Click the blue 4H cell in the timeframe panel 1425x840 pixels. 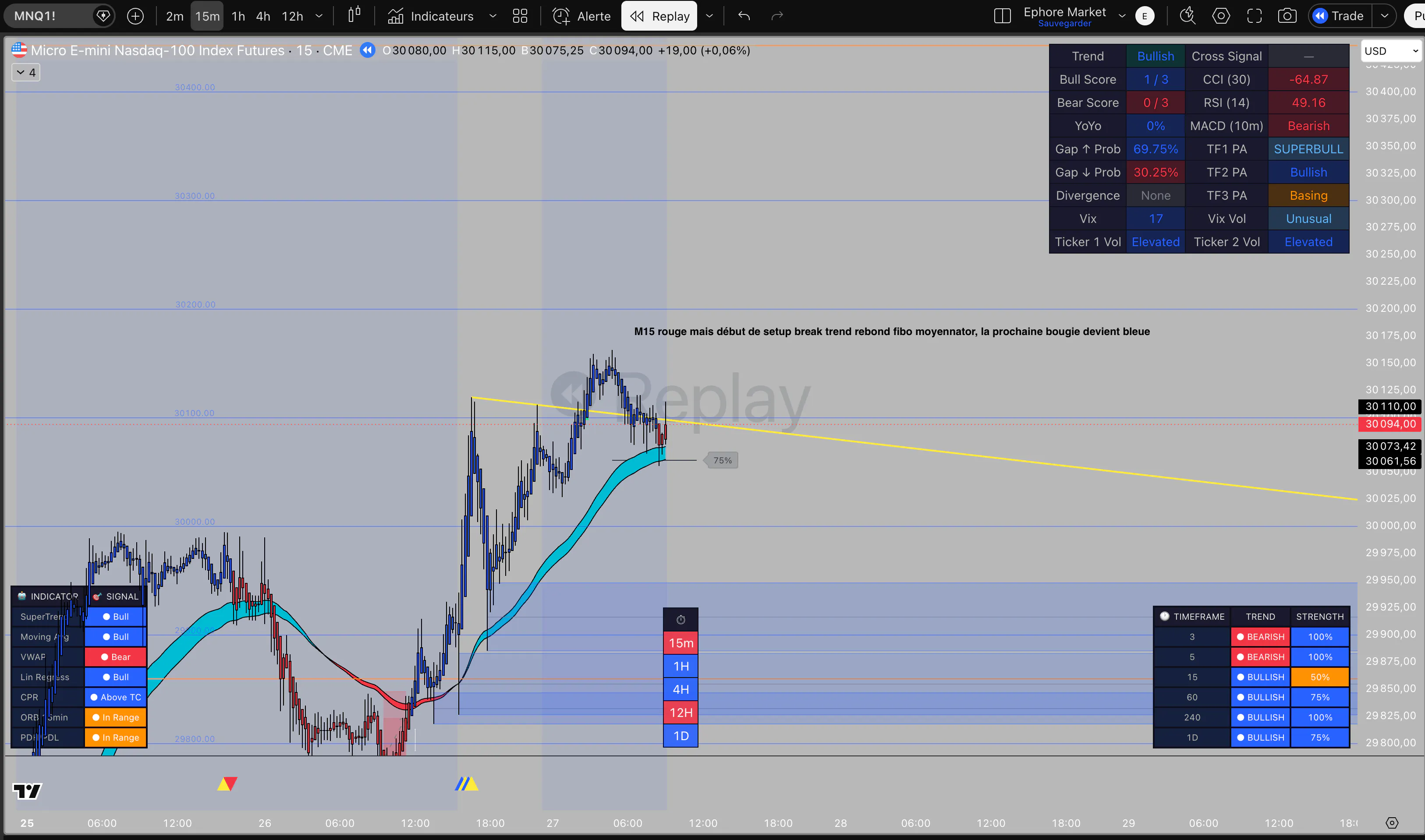681,689
